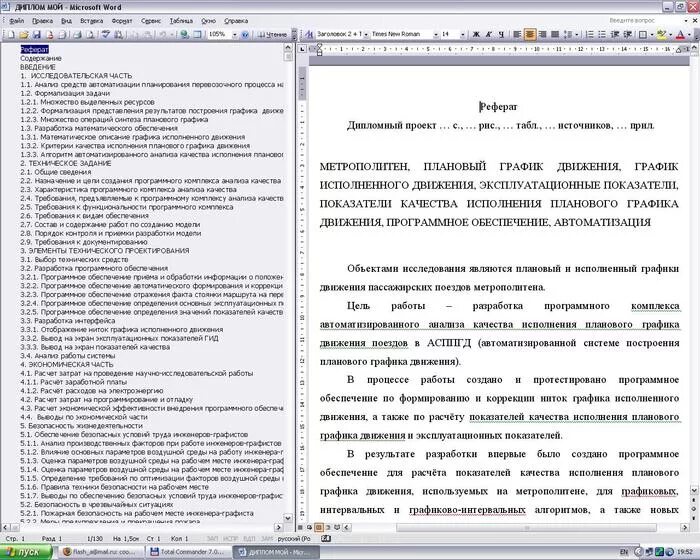Apply a numbered list
Viewport: 700px width, 560px height.
pyautogui.click(x=589, y=34)
